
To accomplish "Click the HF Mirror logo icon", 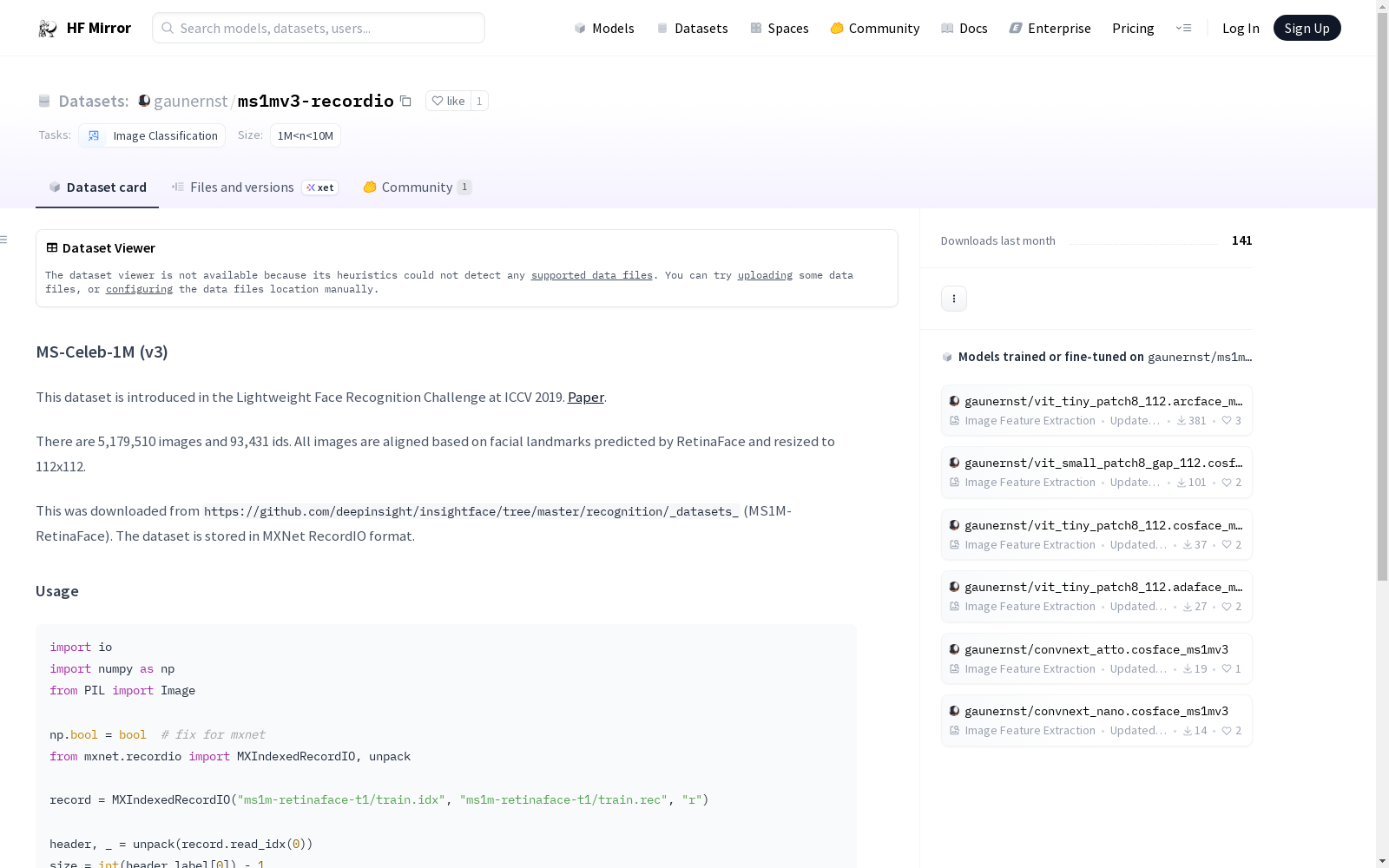I will [x=48, y=29].
